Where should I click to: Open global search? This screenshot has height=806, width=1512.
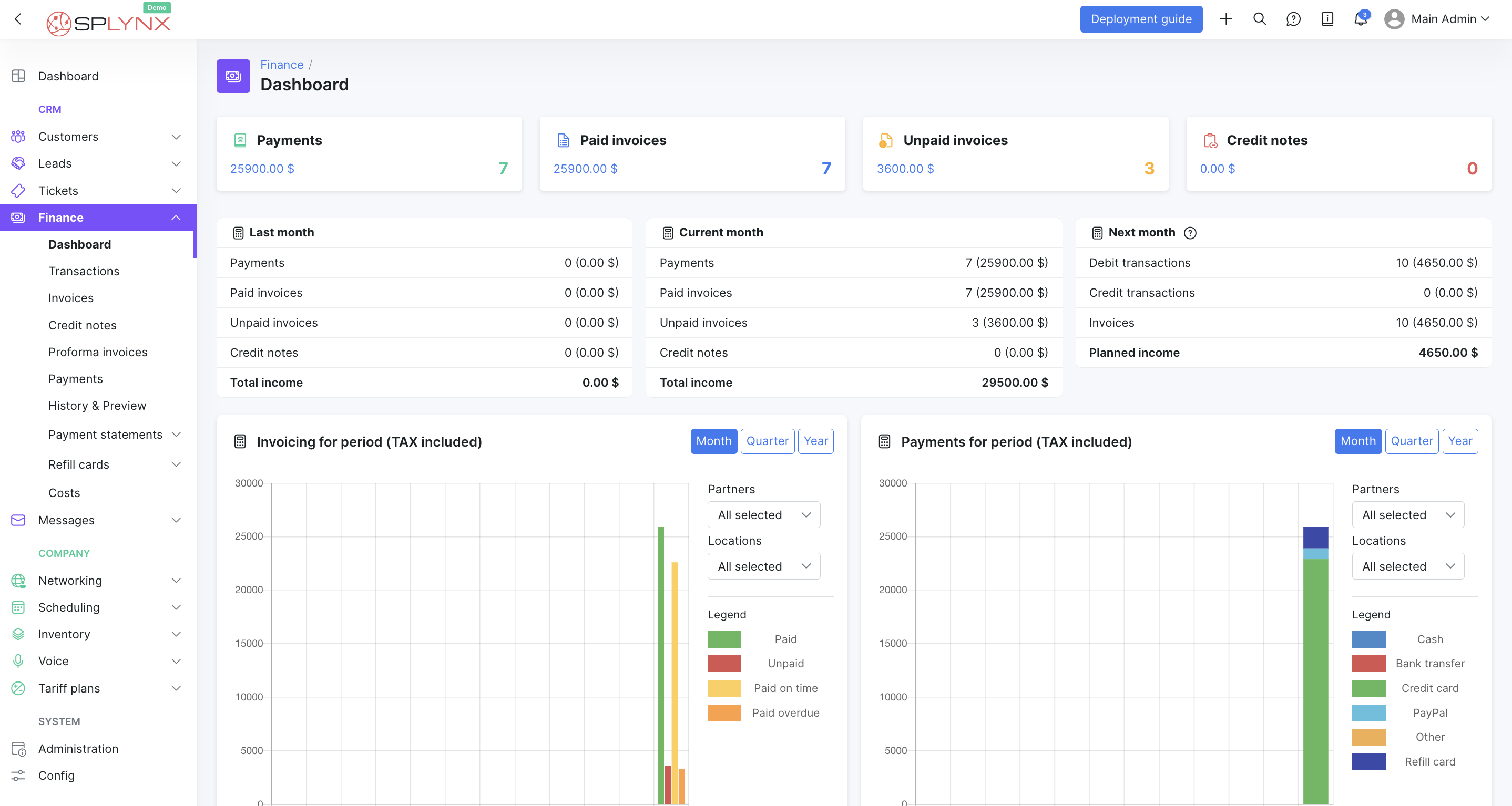click(x=1260, y=19)
